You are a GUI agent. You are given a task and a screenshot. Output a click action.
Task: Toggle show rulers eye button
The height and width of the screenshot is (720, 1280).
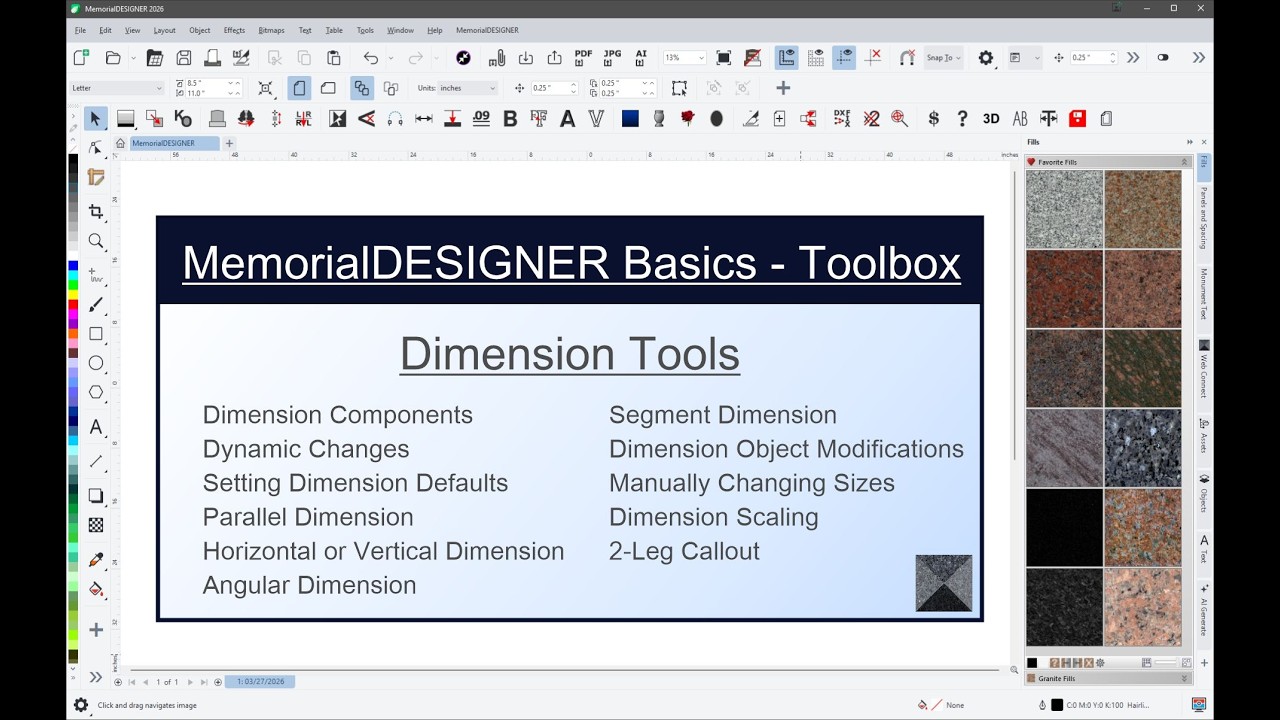coord(787,58)
